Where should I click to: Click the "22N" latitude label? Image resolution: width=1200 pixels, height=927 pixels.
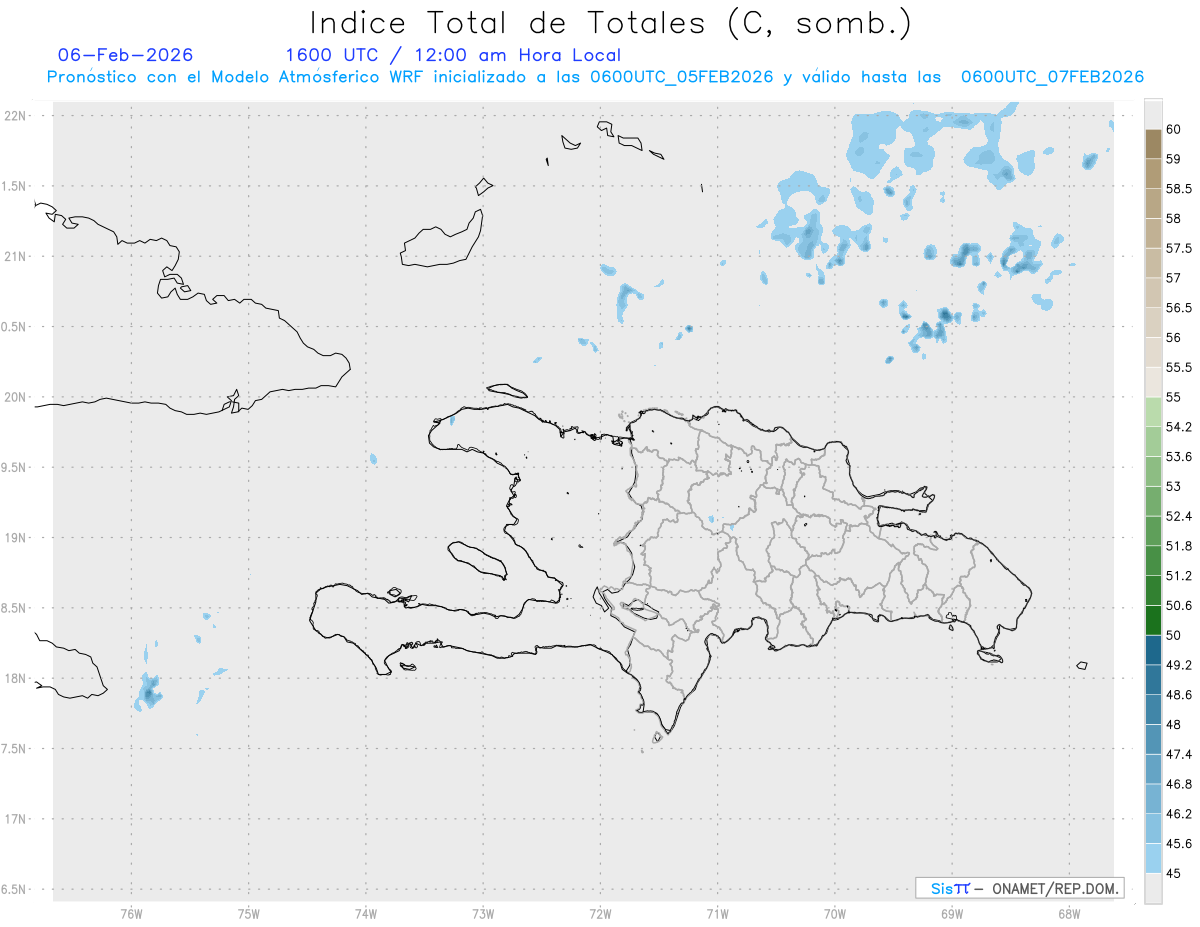coord(16,116)
